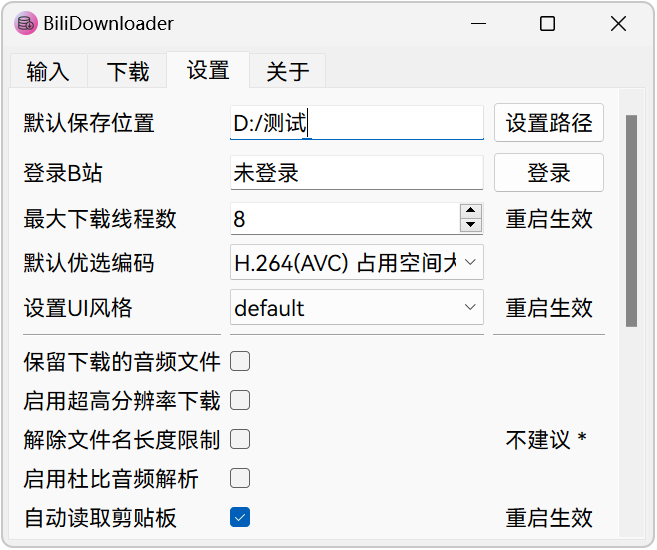Click 重启生效 text next to clipboard option

click(548, 517)
